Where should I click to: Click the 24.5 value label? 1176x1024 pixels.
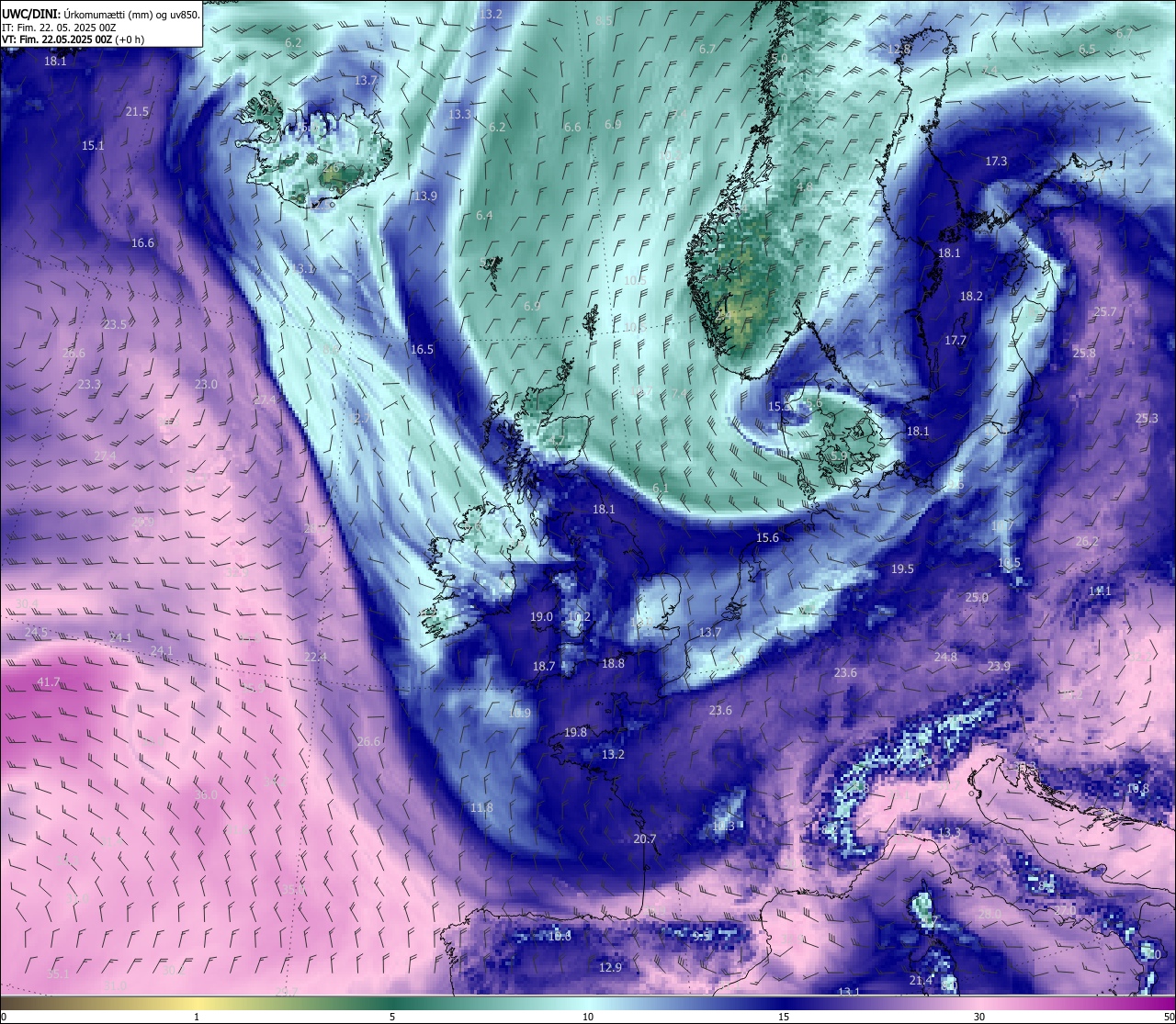tap(36, 632)
